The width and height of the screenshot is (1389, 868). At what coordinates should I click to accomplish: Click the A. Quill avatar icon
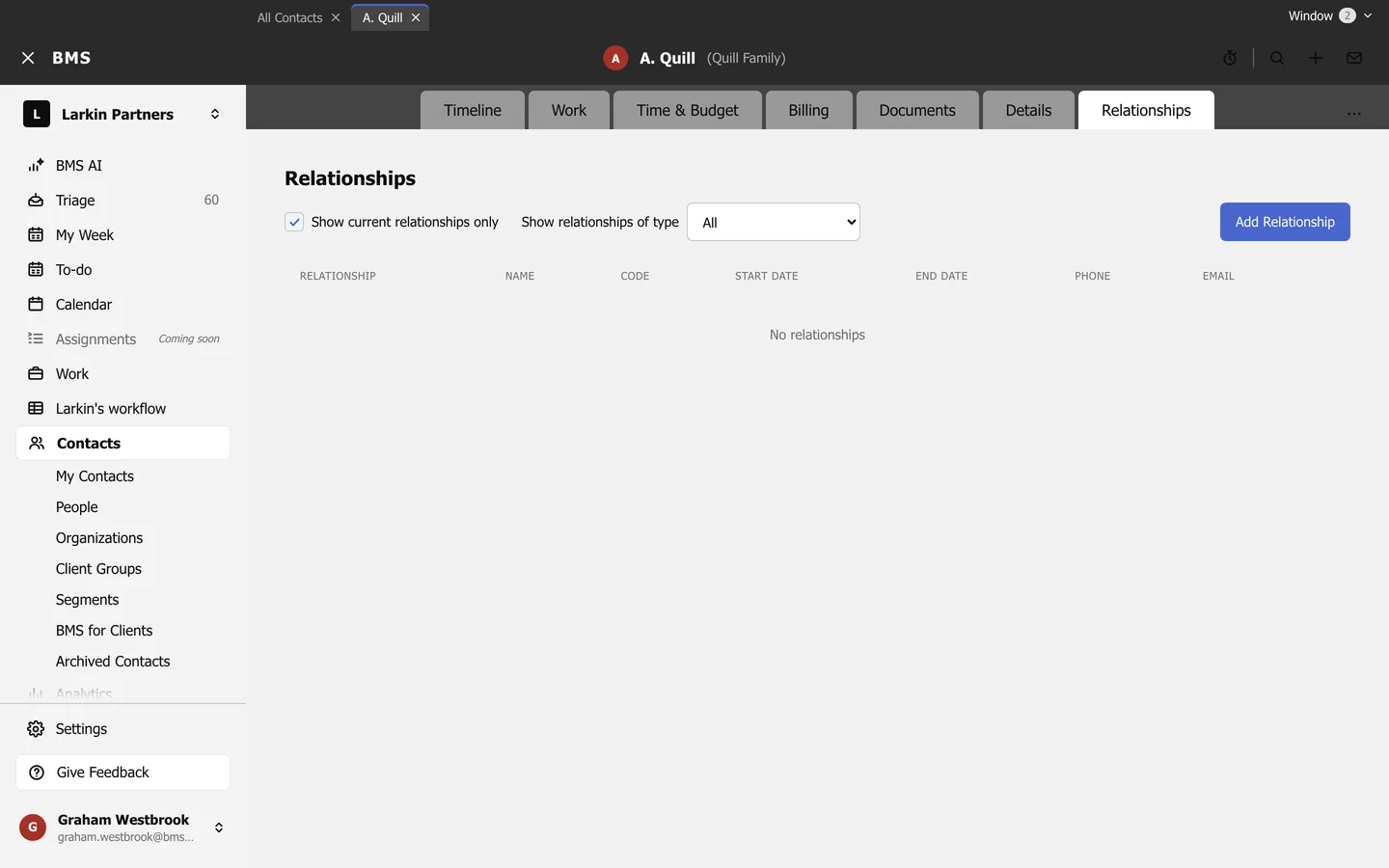[x=615, y=58]
